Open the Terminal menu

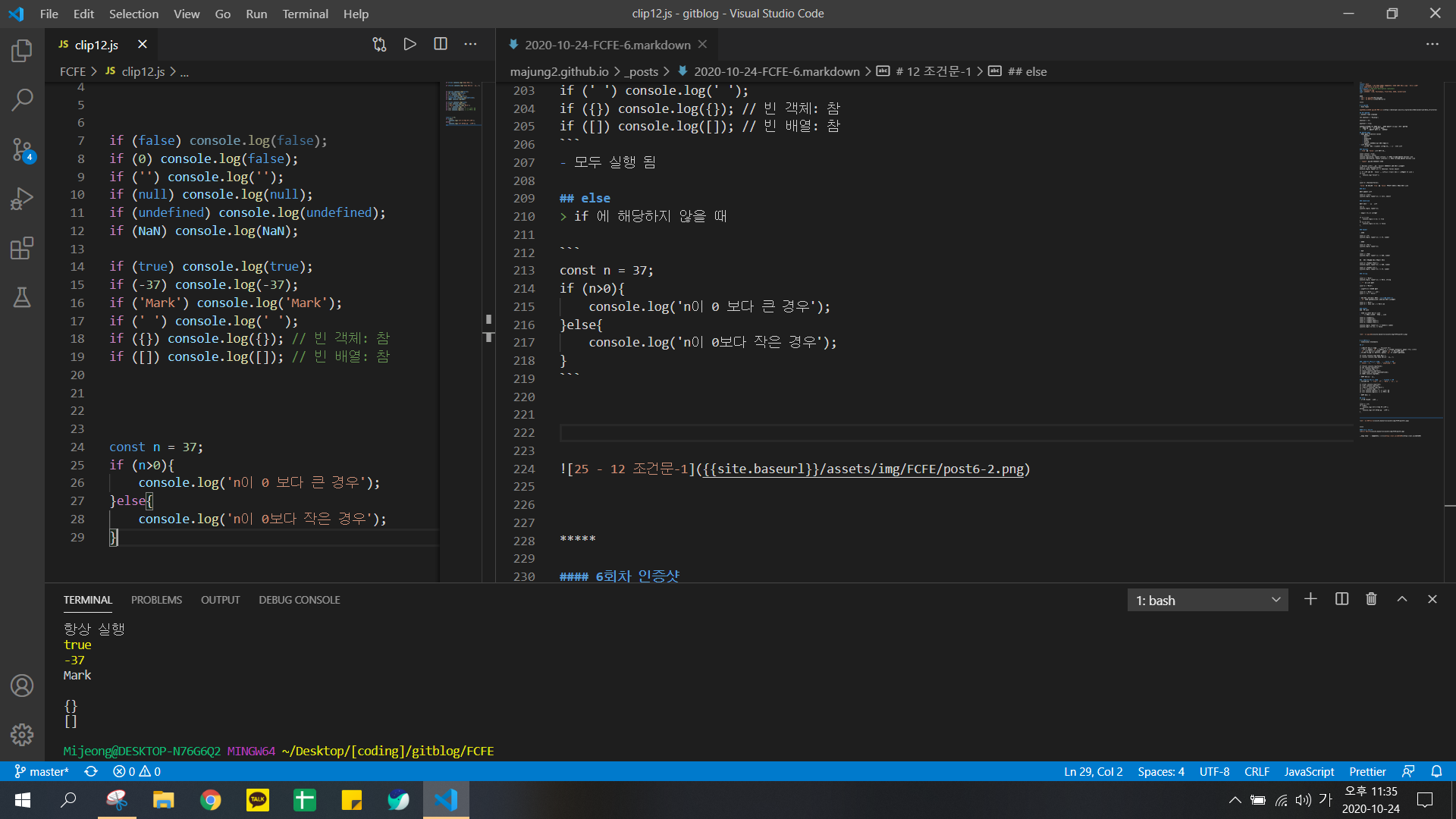(x=305, y=14)
